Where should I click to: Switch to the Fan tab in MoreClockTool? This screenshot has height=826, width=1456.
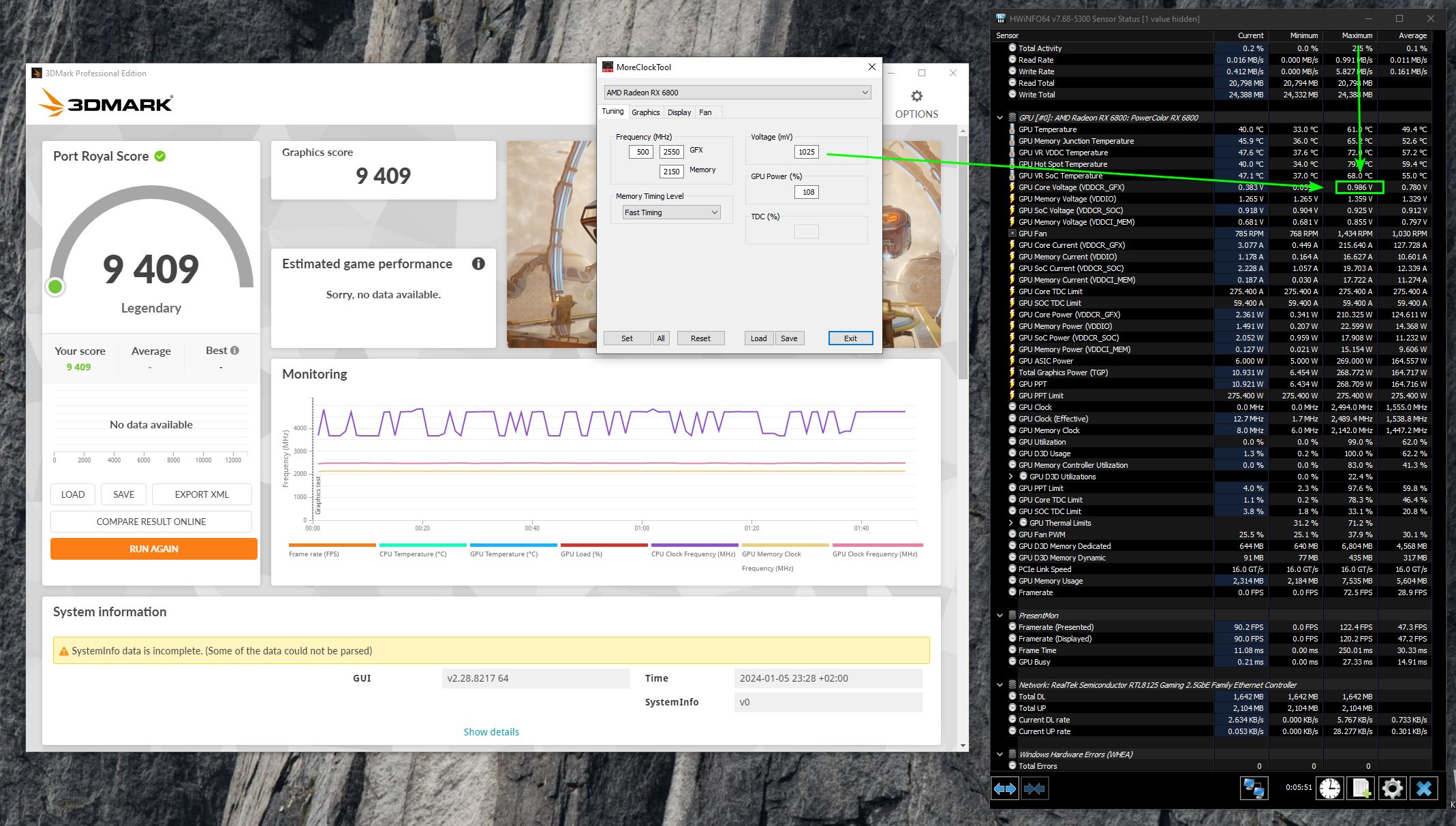[x=705, y=112]
